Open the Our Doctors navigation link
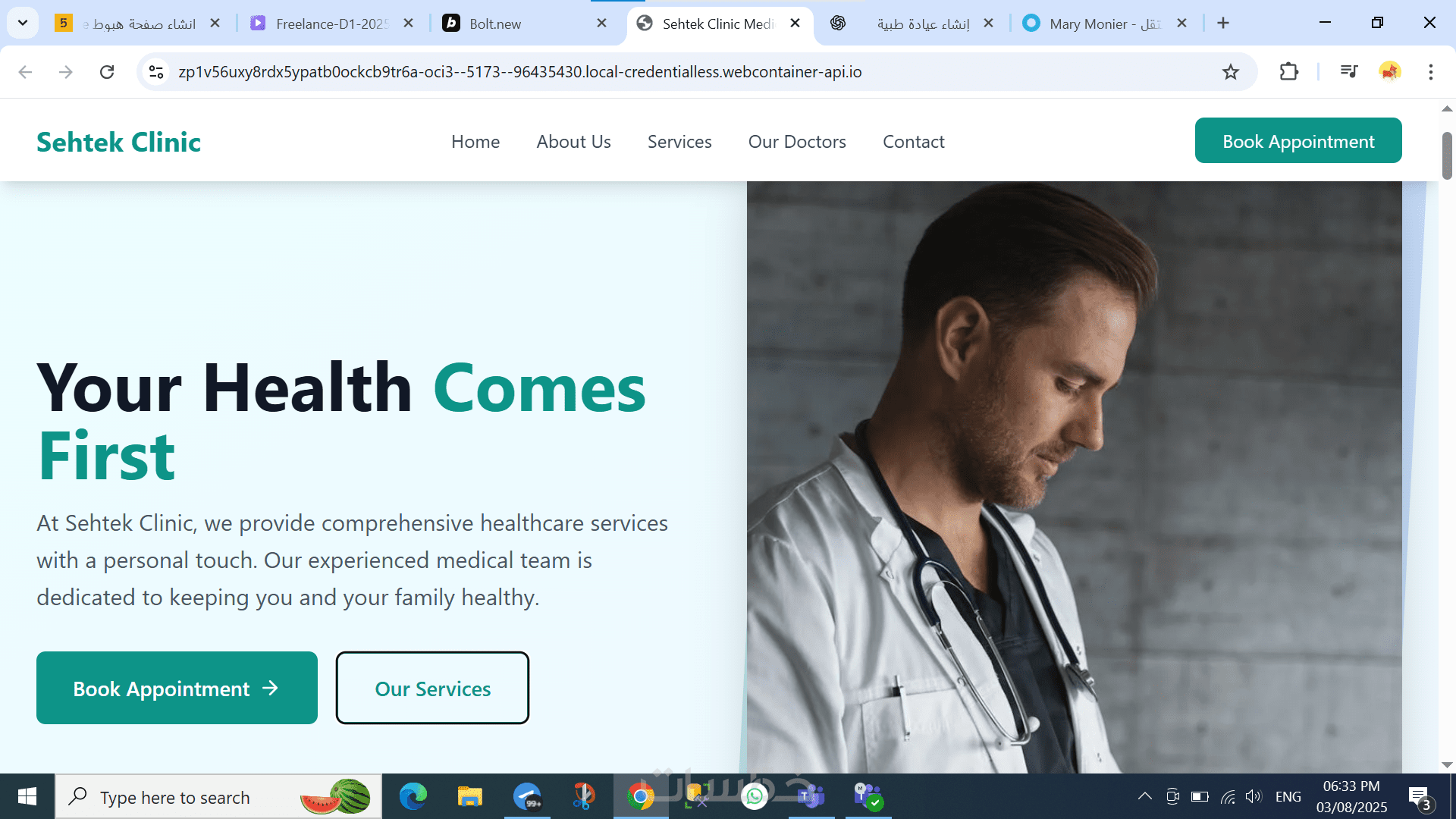This screenshot has width=1456, height=819. tap(797, 142)
